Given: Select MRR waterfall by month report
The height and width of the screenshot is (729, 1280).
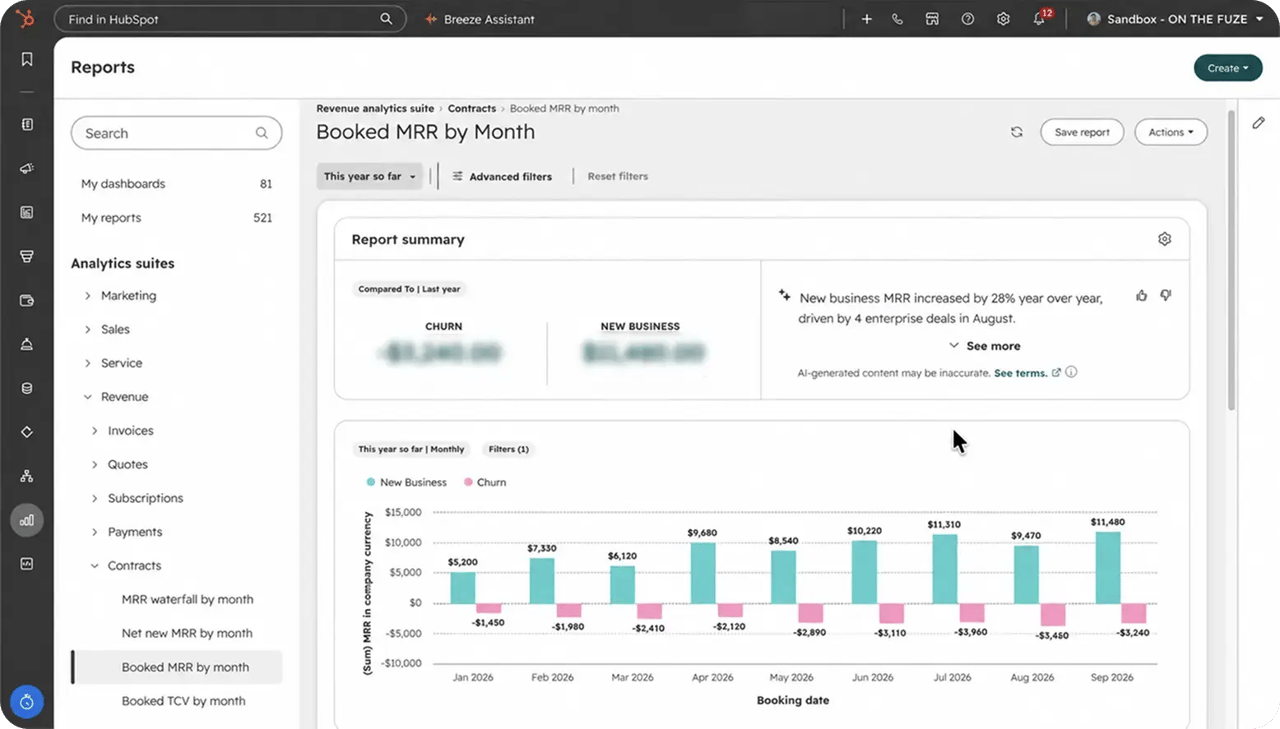Looking at the screenshot, I should (187, 600).
